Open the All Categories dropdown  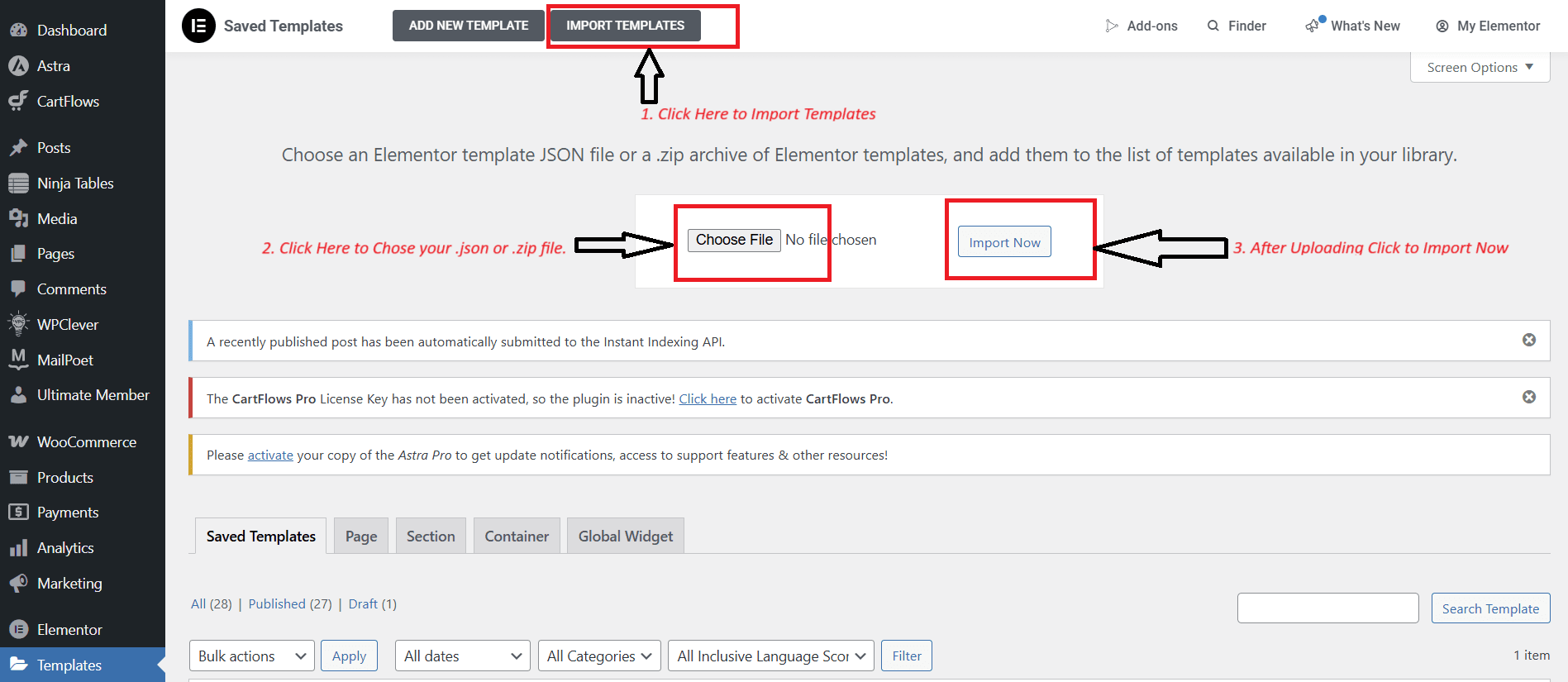coord(599,656)
